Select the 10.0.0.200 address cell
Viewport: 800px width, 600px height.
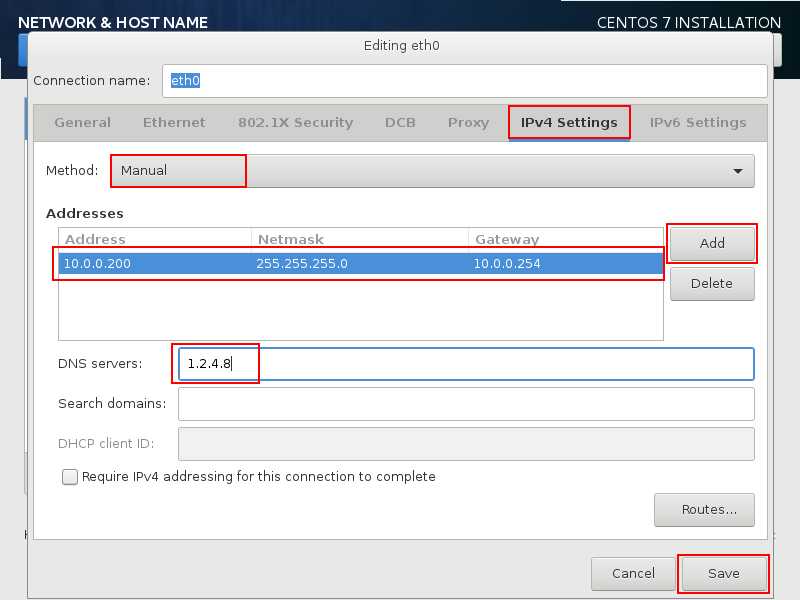pos(155,264)
